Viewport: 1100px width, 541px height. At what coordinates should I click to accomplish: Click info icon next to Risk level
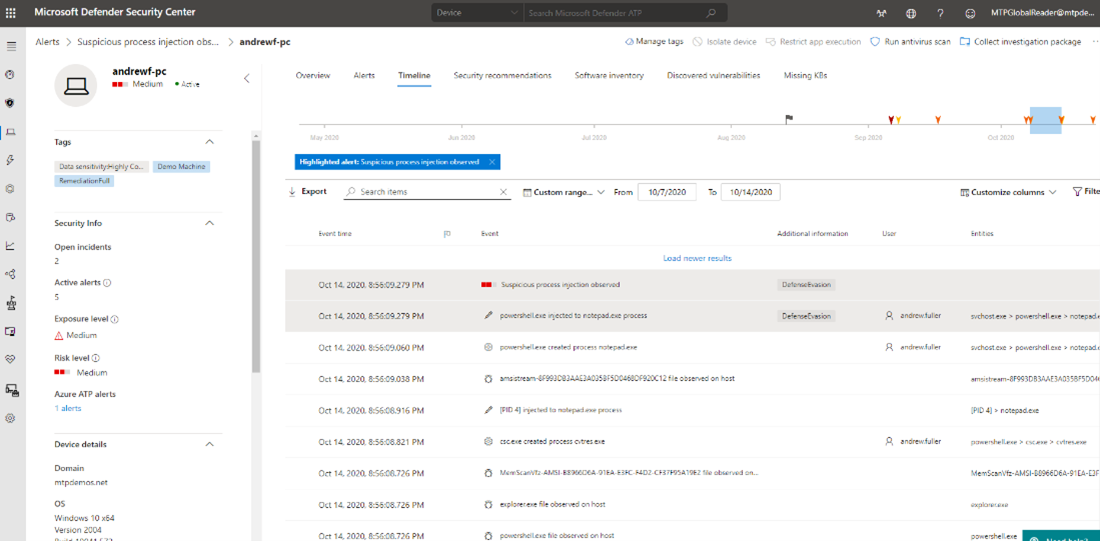95,357
